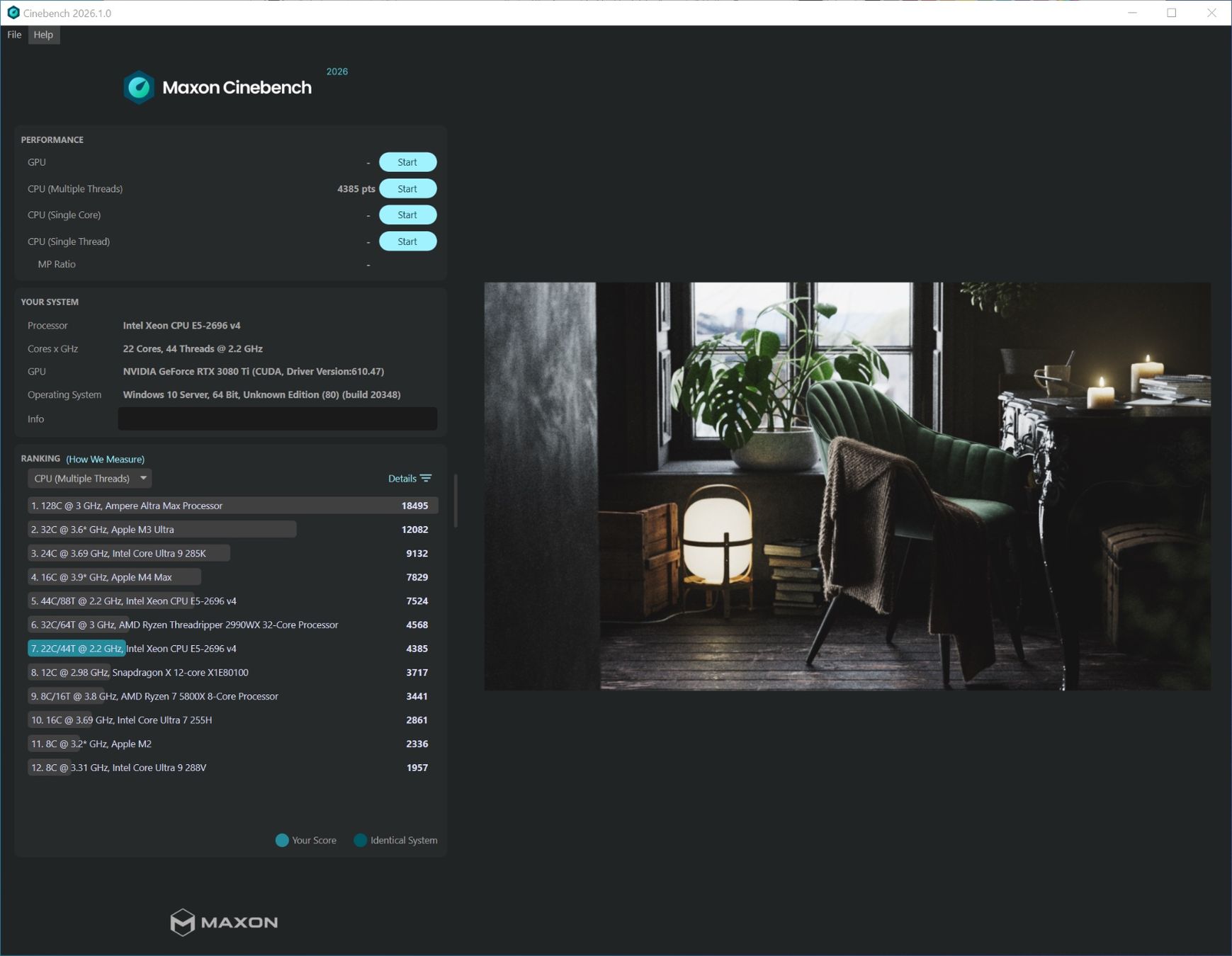Click the Your Score legend dot
The image size is (1232, 956).
(282, 841)
